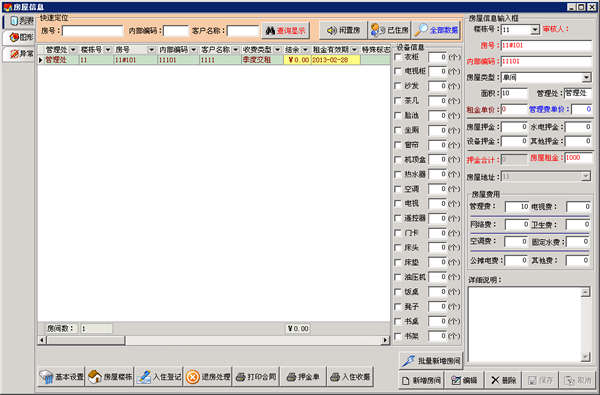
Task: Click the horizontal scrollbar right arrow
Action: pyautogui.click(x=385, y=340)
